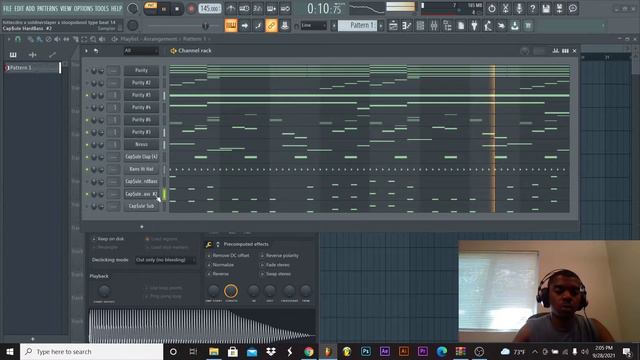Screen dimensions: 640x360
Task: Select Pattern 1 in the picker
Action: coord(32,68)
